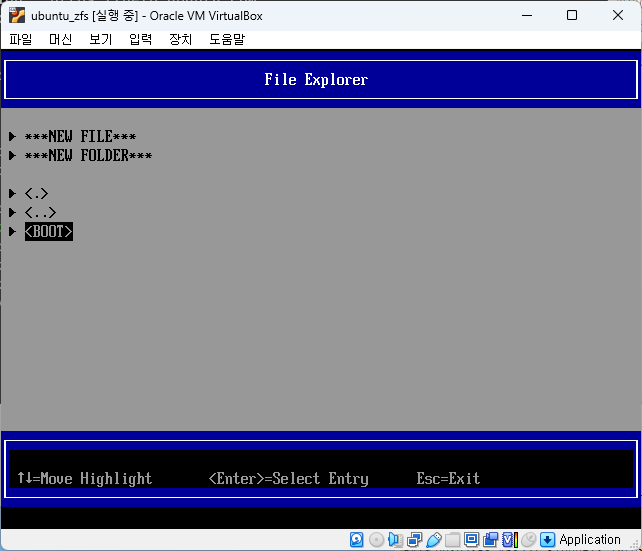Select the ***NEW FOLDER*** entry
The height and width of the screenshot is (551, 642).
coord(88,156)
